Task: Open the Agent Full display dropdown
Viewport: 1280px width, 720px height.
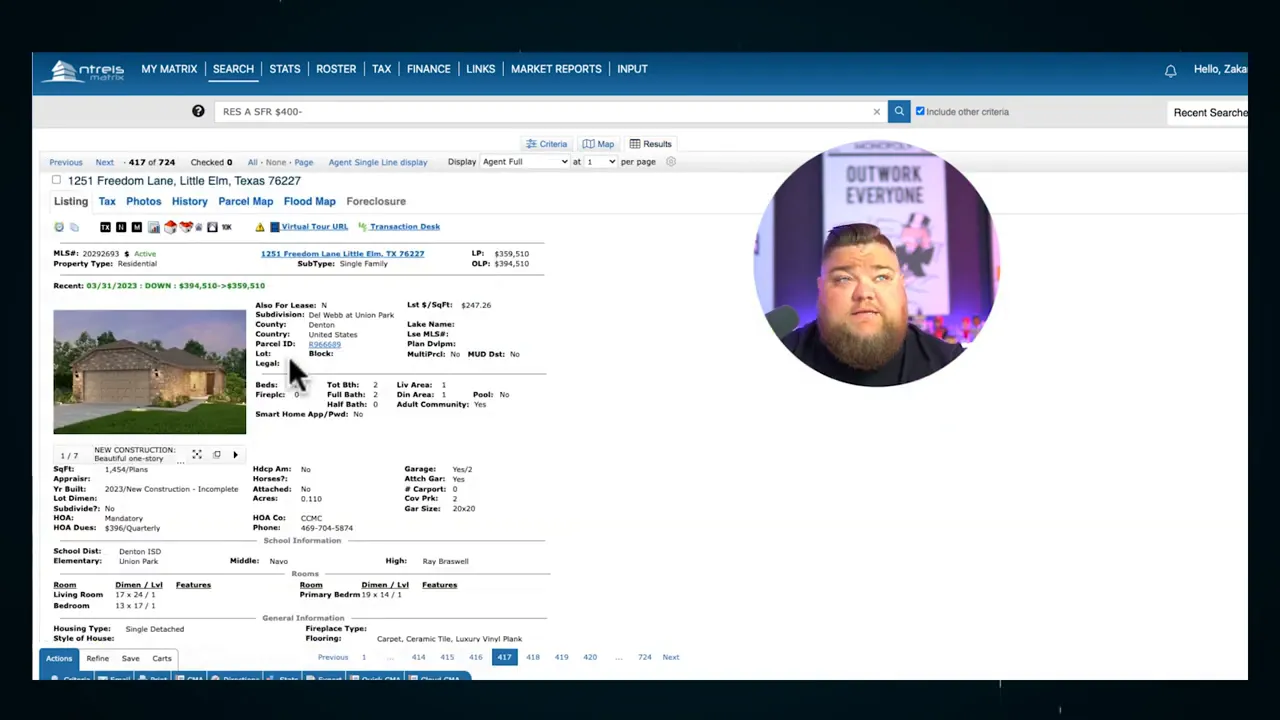Action: [525, 162]
